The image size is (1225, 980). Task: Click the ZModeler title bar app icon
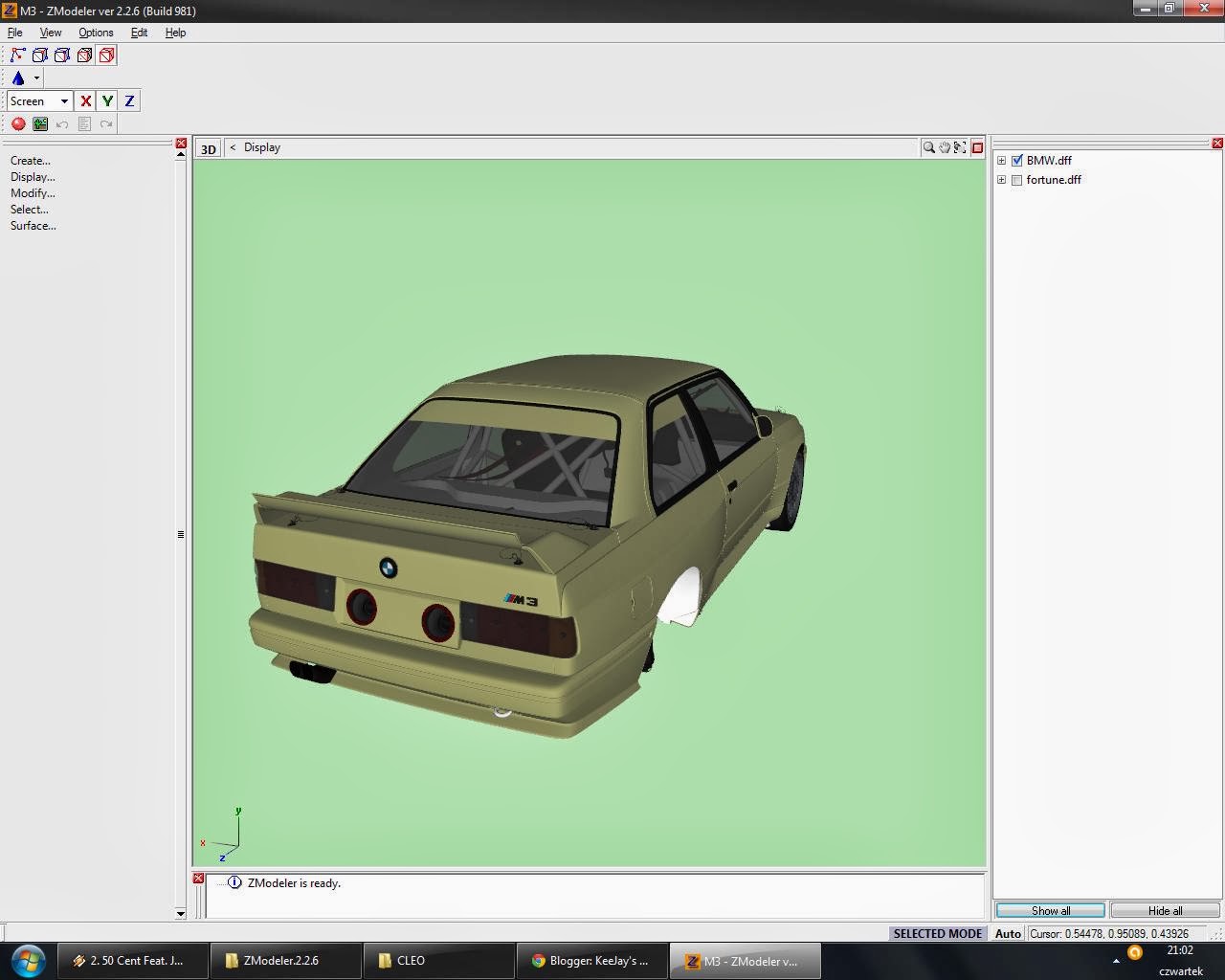pyautogui.click(x=9, y=11)
